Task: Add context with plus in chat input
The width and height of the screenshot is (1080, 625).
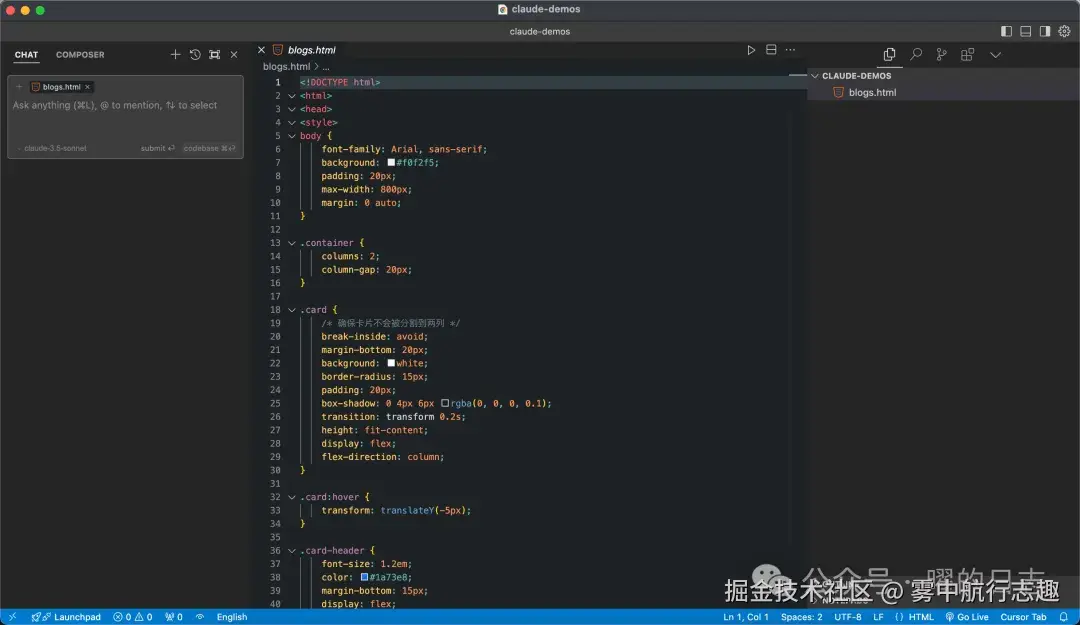Action: (19, 87)
